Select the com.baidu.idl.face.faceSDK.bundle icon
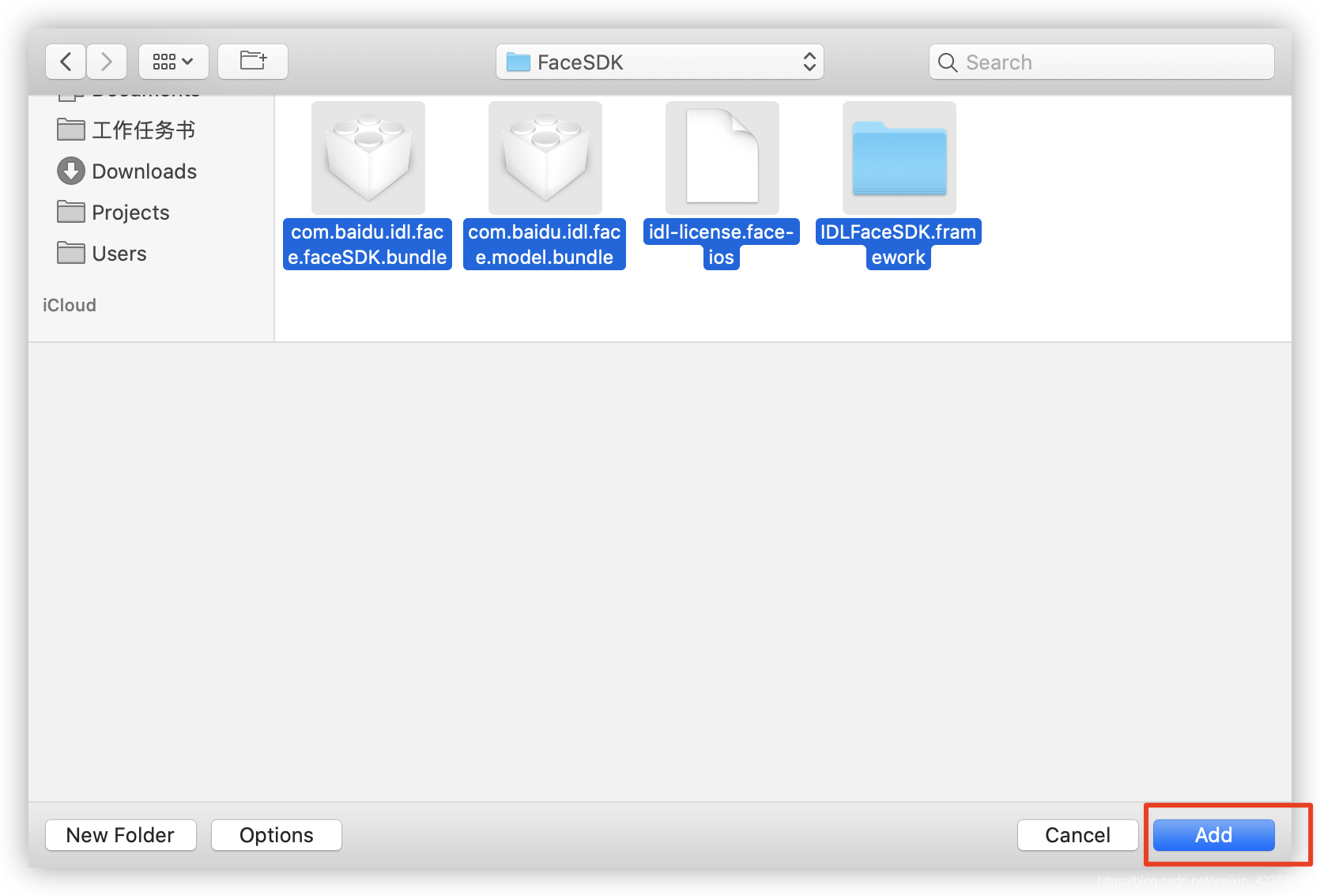1320x896 pixels. (368, 158)
